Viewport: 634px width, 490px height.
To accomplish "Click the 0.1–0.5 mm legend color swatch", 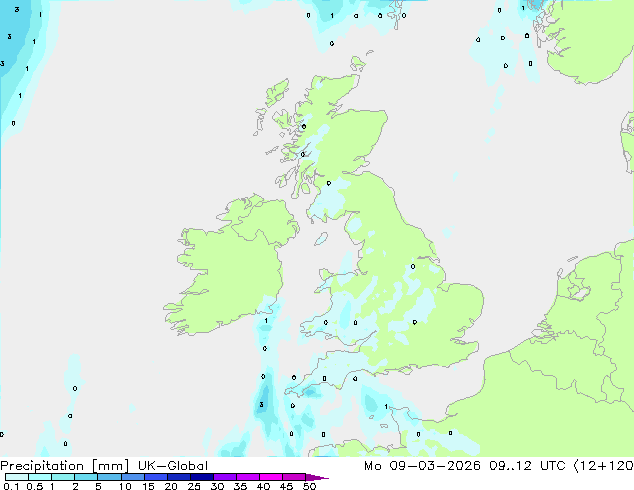I will pyautogui.click(x=17, y=477).
